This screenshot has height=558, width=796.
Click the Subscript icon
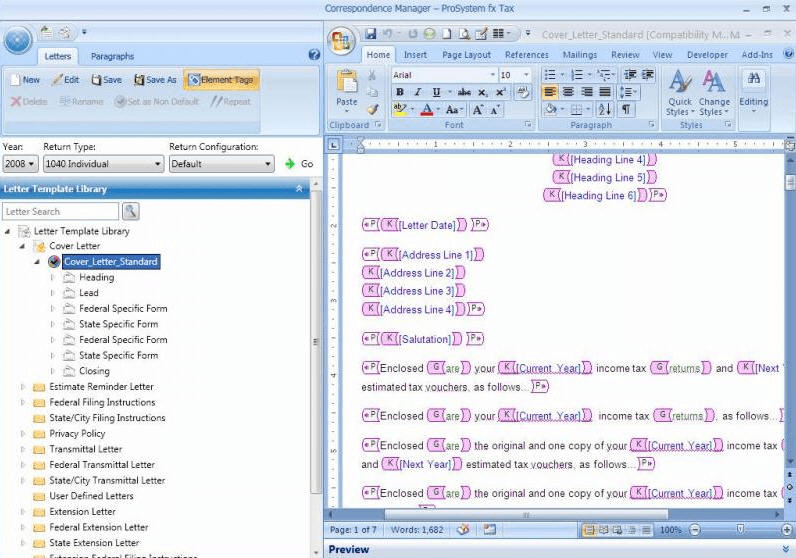coord(483,92)
